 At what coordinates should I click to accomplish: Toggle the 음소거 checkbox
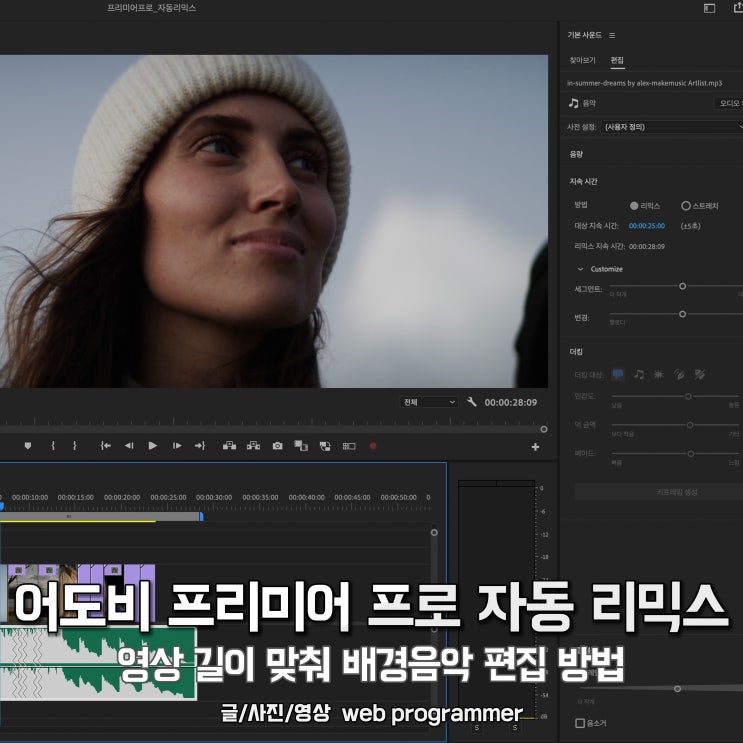pyautogui.click(x=580, y=723)
